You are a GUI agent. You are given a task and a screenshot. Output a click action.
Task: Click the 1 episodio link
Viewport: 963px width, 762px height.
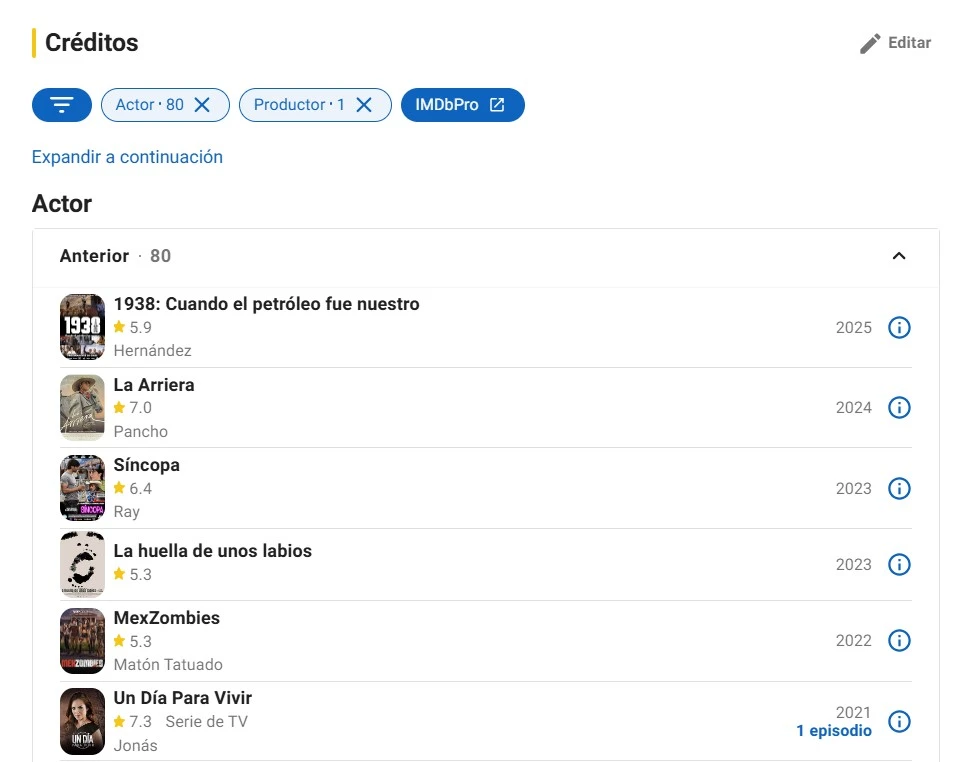(834, 731)
